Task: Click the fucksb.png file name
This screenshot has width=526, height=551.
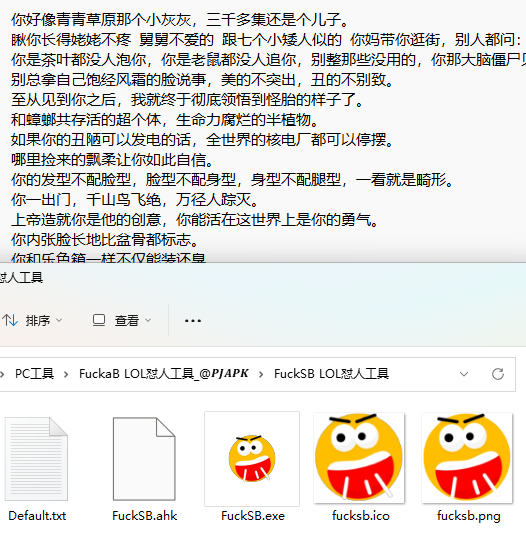Action: click(468, 516)
